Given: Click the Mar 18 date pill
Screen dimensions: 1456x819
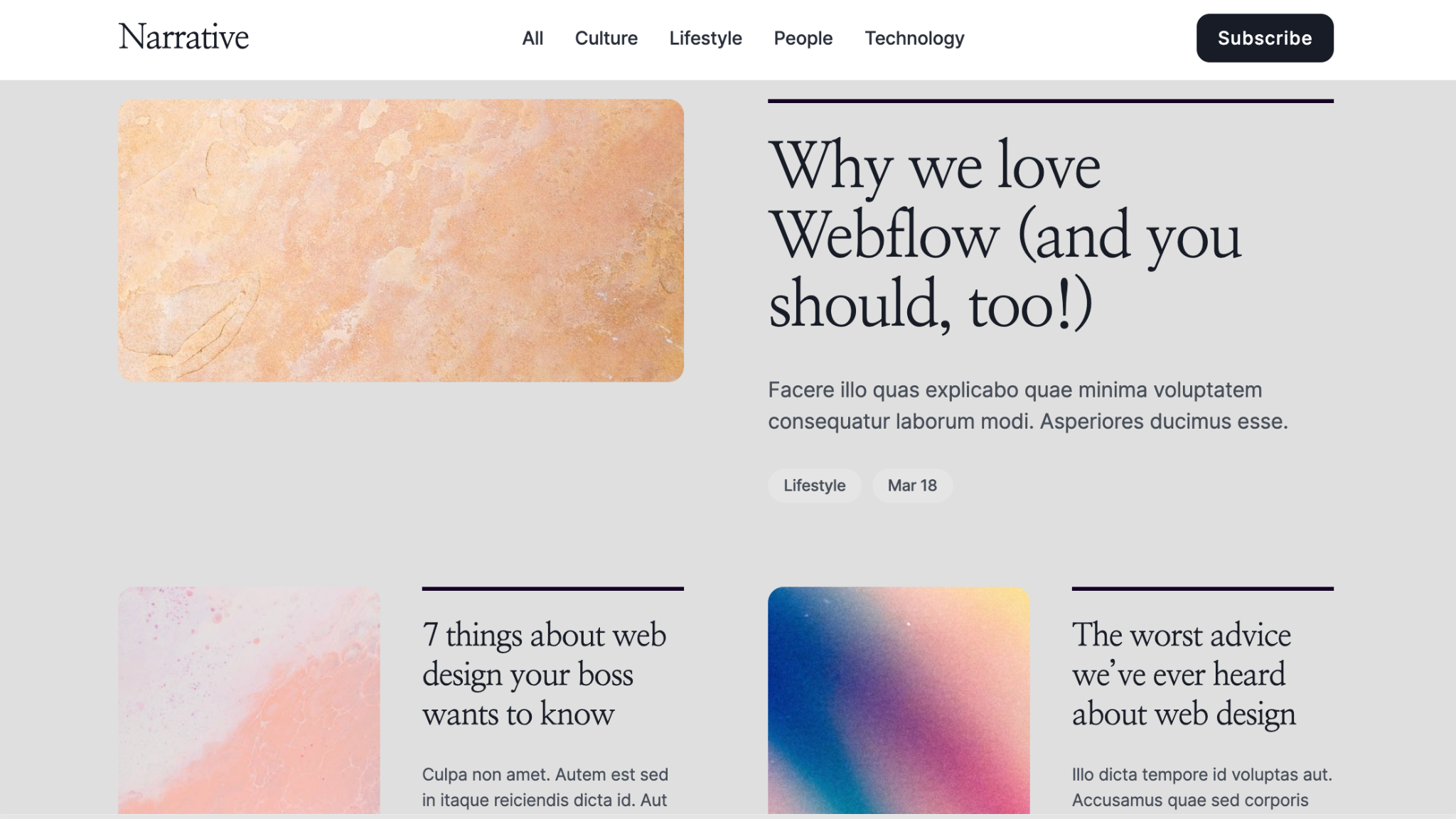Looking at the screenshot, I should (912, 486).
